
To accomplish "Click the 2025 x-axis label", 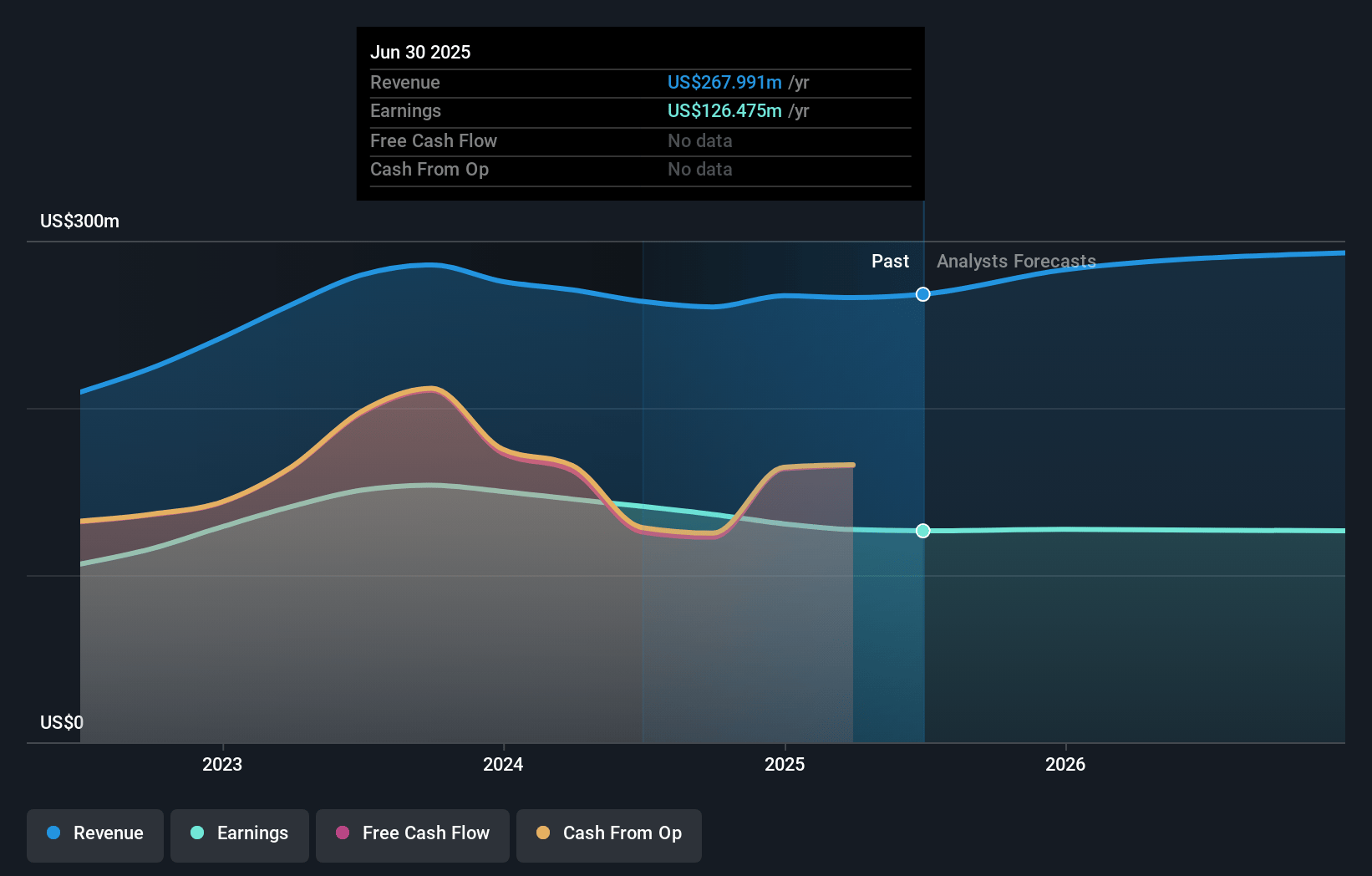I will [785, 764].
